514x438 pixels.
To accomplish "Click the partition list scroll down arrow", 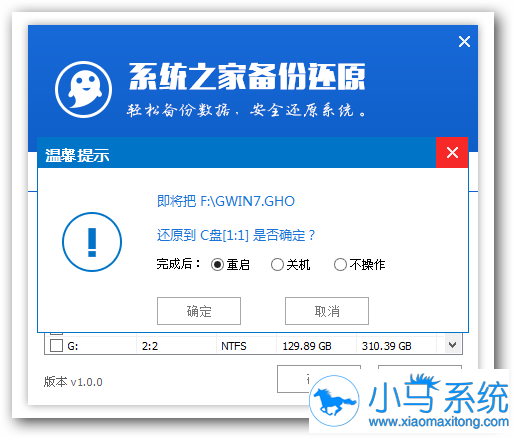I will click(452, 345).
